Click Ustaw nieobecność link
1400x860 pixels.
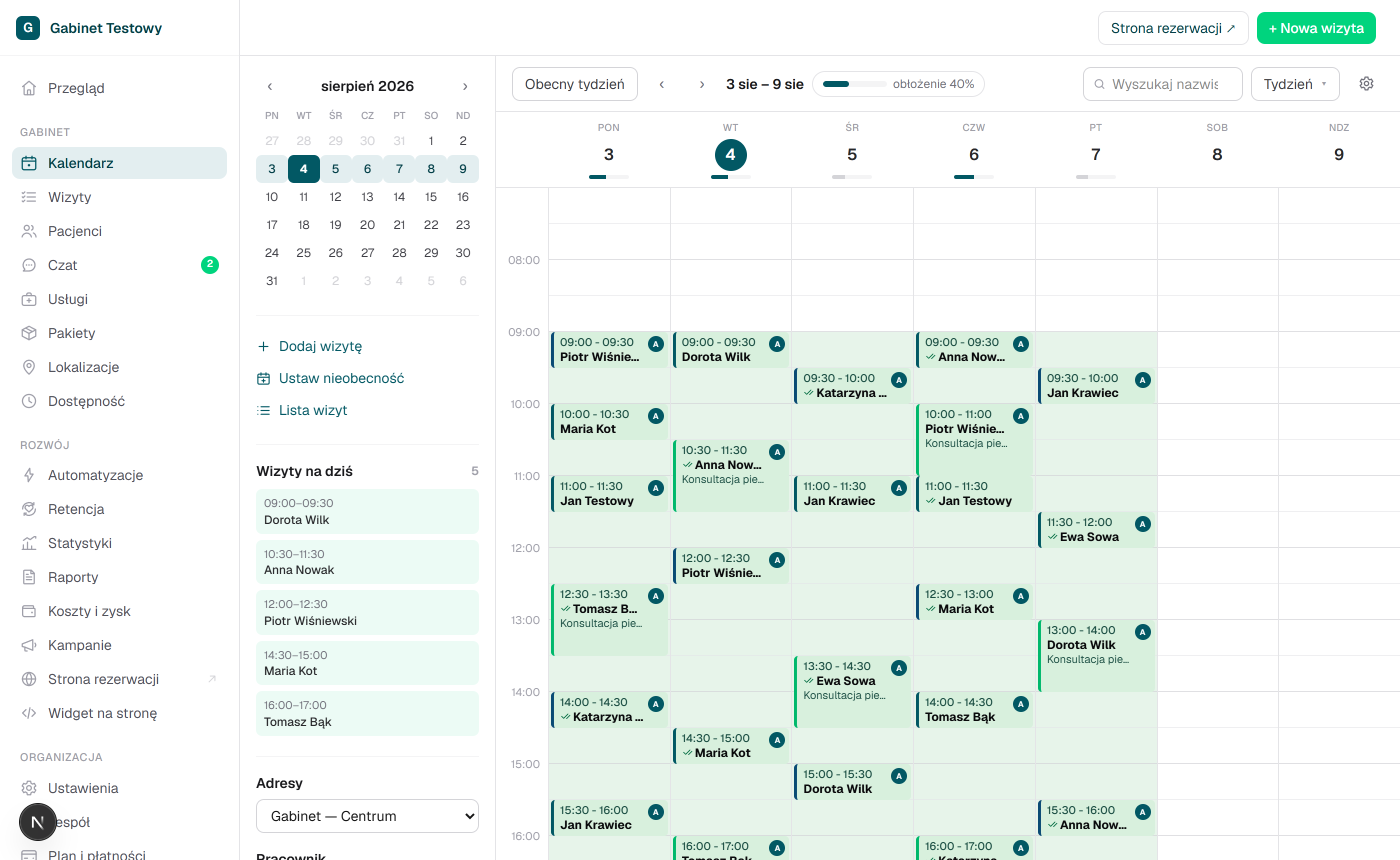point(331,378)
